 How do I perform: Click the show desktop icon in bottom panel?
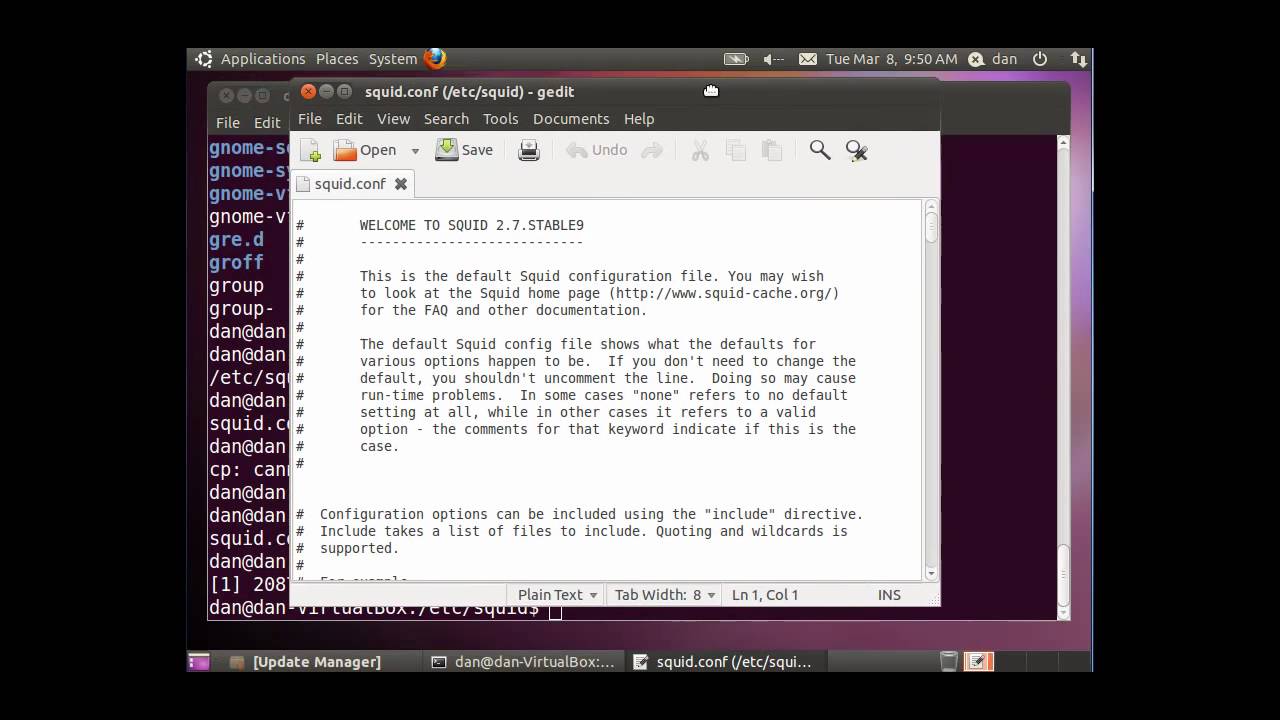click(199, 662)
